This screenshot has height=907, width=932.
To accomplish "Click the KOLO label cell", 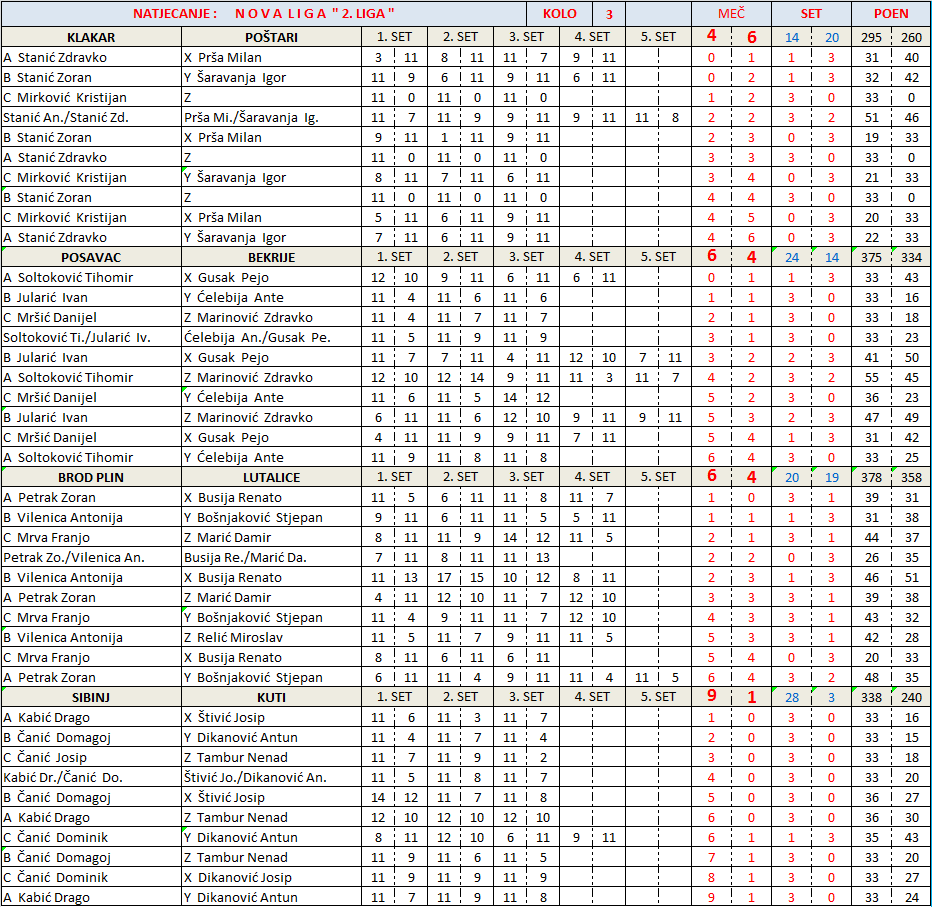I will point(559,14).
